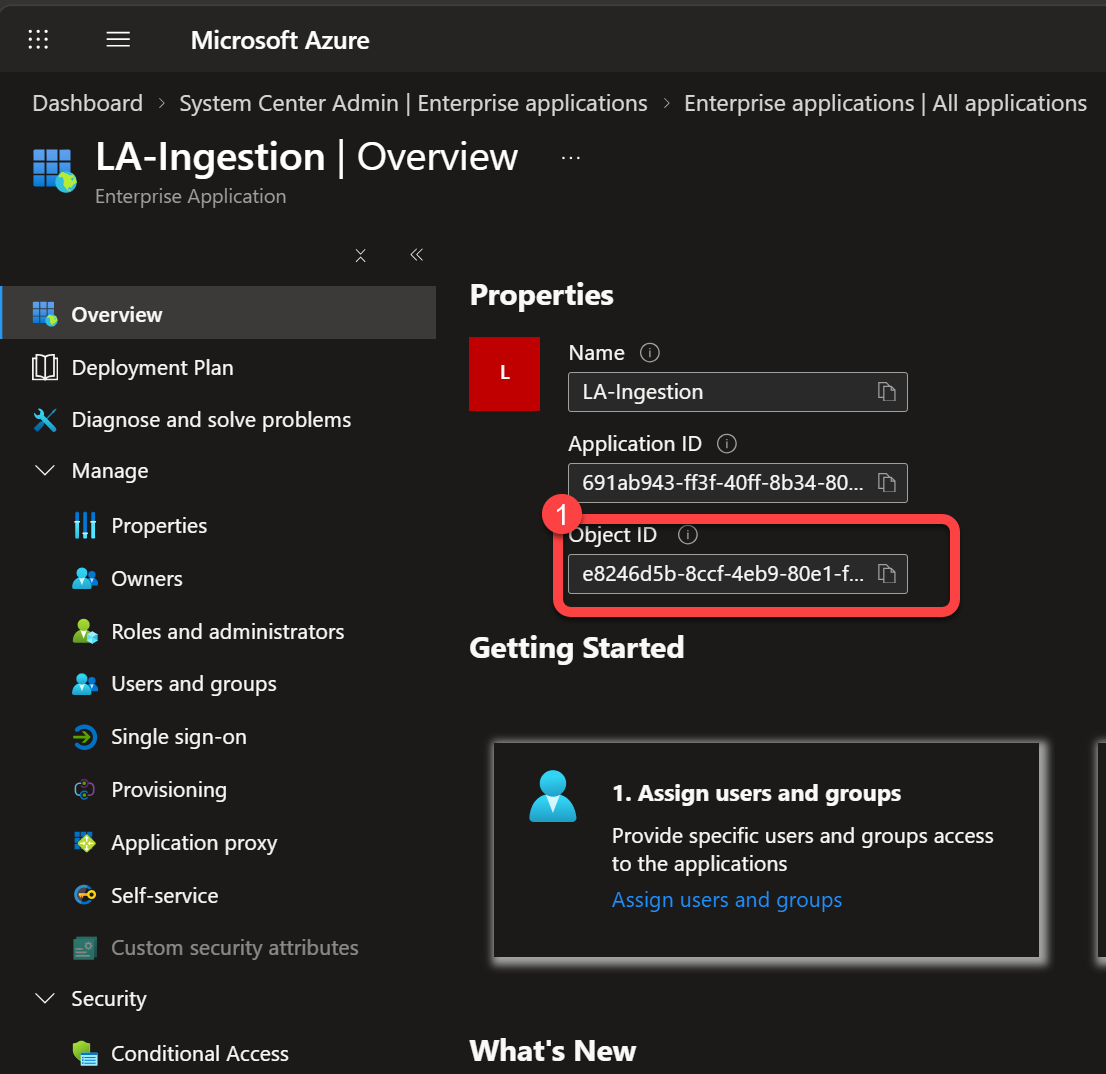Select Overview in the side menu
This screenshot has width=1106, height=1074.
coord(219,314)
